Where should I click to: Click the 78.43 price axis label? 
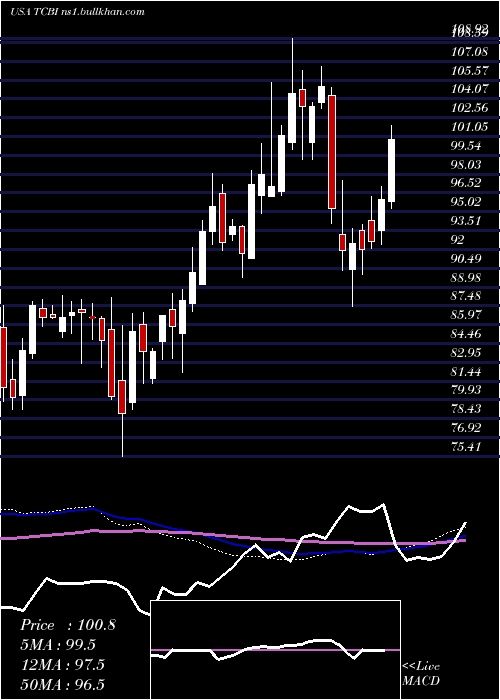pos(467,409)
